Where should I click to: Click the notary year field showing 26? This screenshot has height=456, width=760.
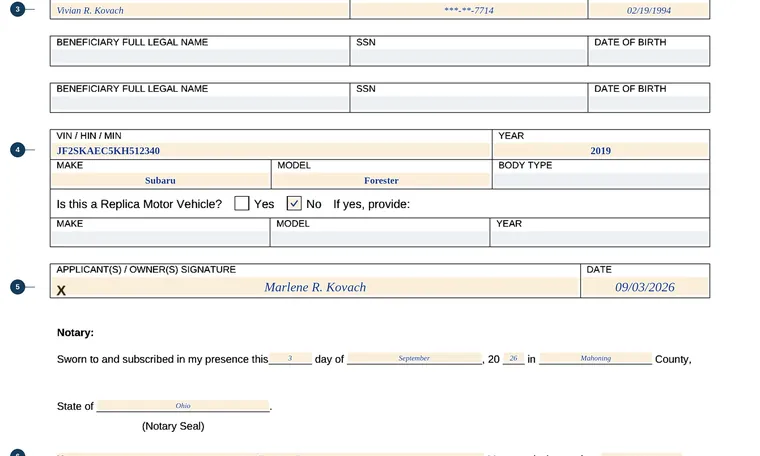point(513,358)
